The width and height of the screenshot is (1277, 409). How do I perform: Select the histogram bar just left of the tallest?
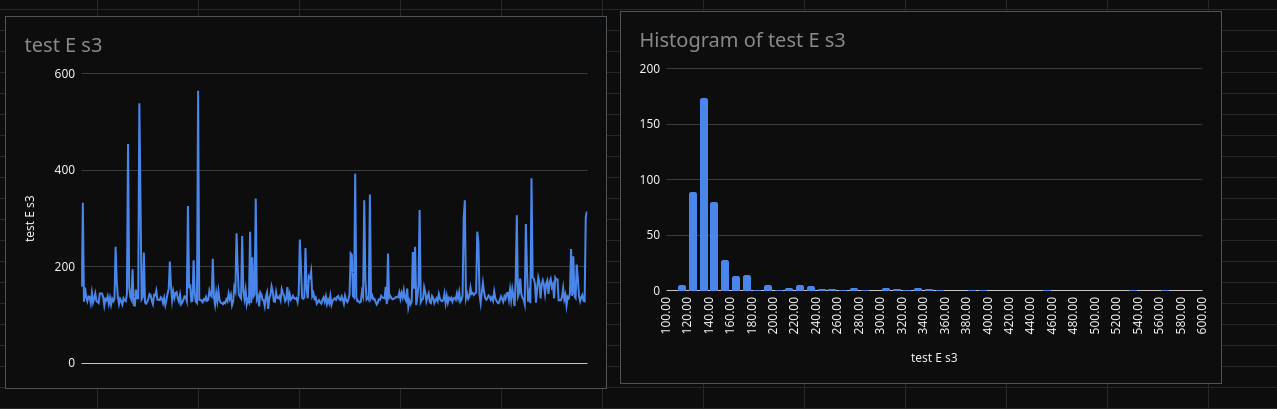[693, 242]
